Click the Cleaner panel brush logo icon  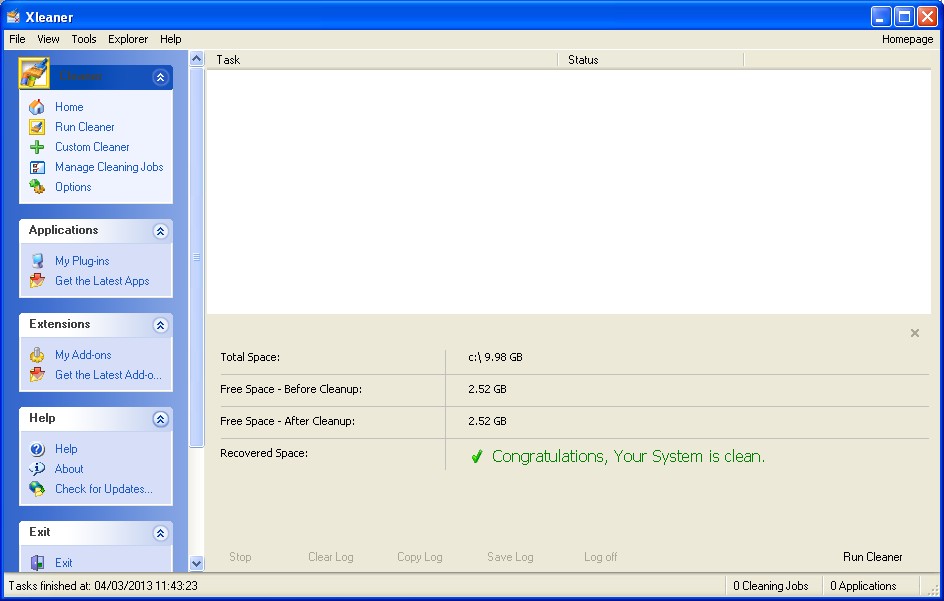click(x=34, y=73)
